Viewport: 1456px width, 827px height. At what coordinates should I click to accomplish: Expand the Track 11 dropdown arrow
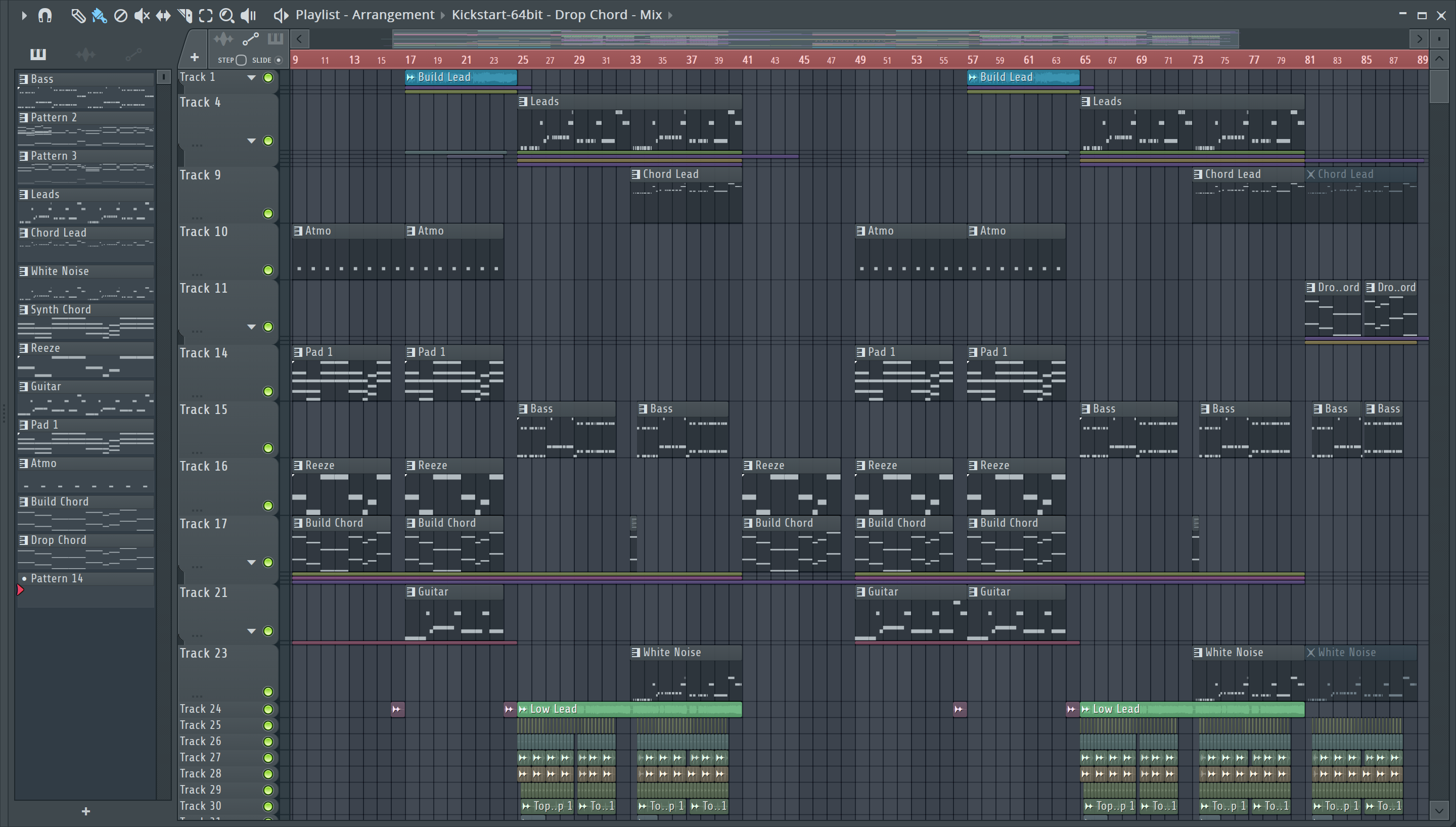[251, 327]
